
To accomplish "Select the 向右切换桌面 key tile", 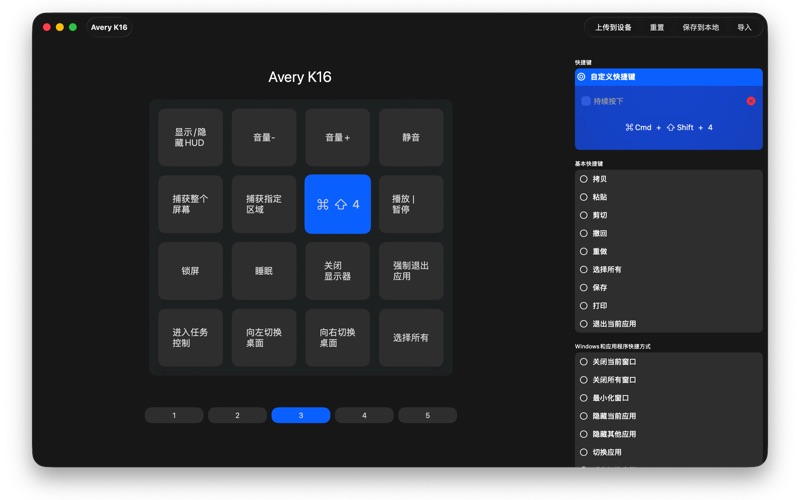I will [x=337, y=338].
